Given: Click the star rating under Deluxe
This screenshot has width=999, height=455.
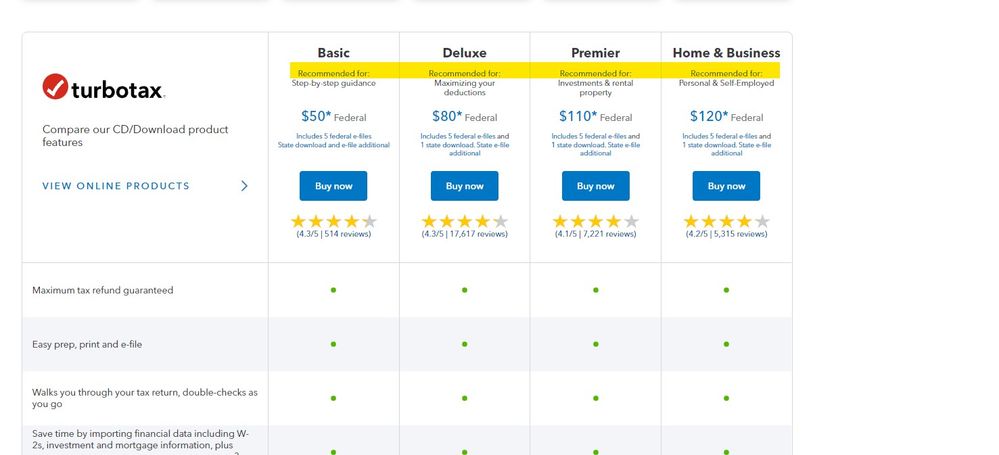Looking at the screenshot, I should tap(464, 222).
